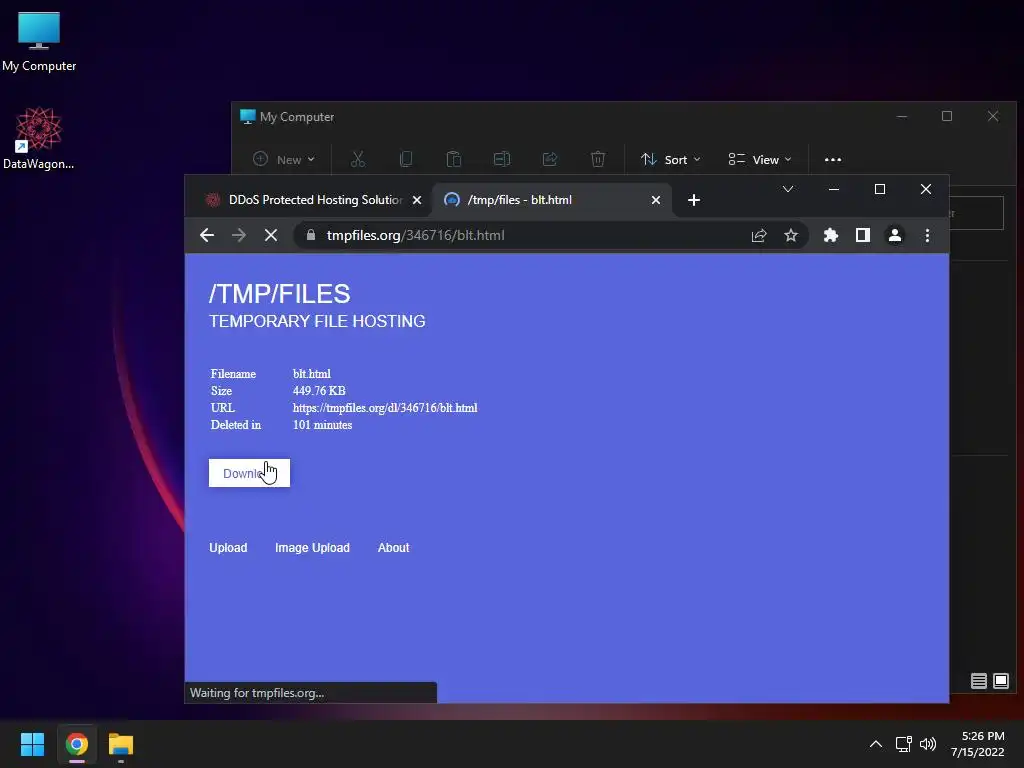Click Cut scissors icon in My Computer
Viewport: 1024px width, 768px height.
tap(358, 159)
